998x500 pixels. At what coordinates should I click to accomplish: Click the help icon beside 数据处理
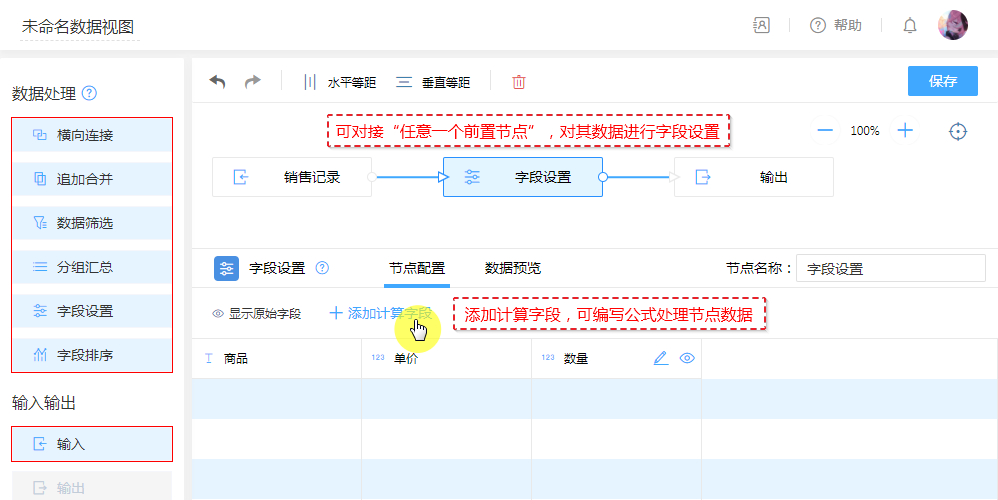[x=89, y=94]
